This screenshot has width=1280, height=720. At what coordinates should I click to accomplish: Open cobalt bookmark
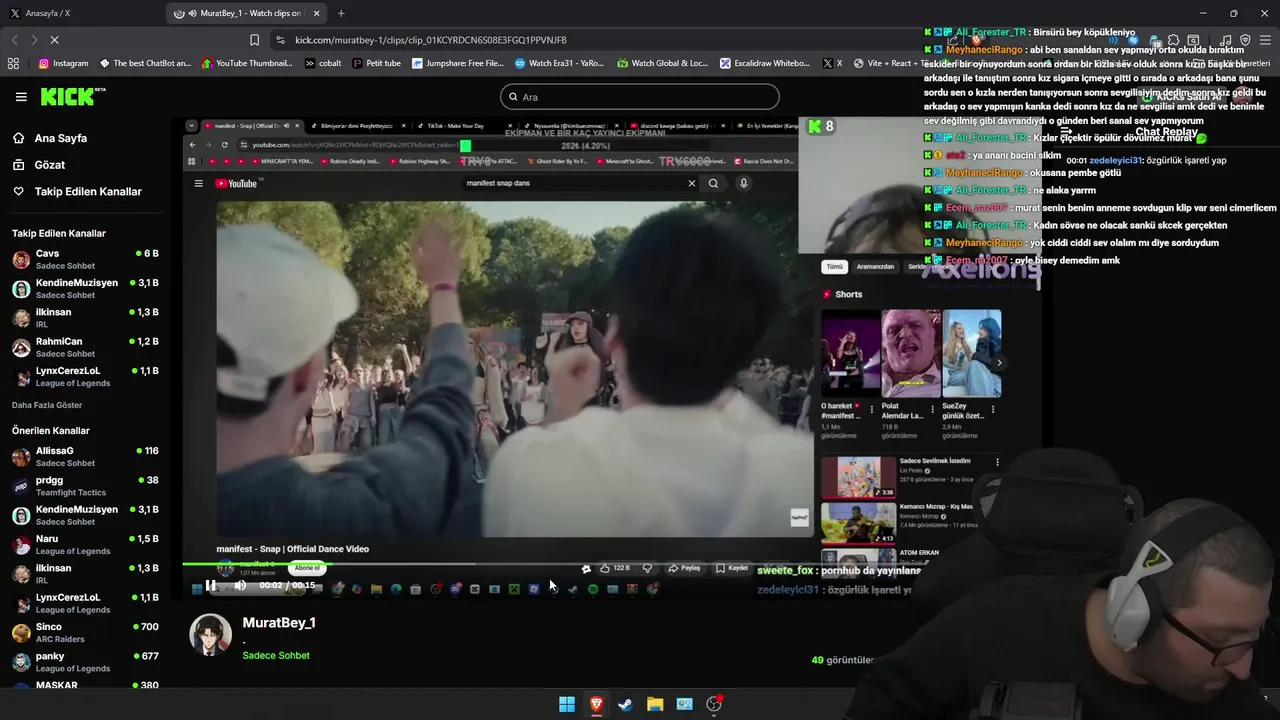(322, 63)
